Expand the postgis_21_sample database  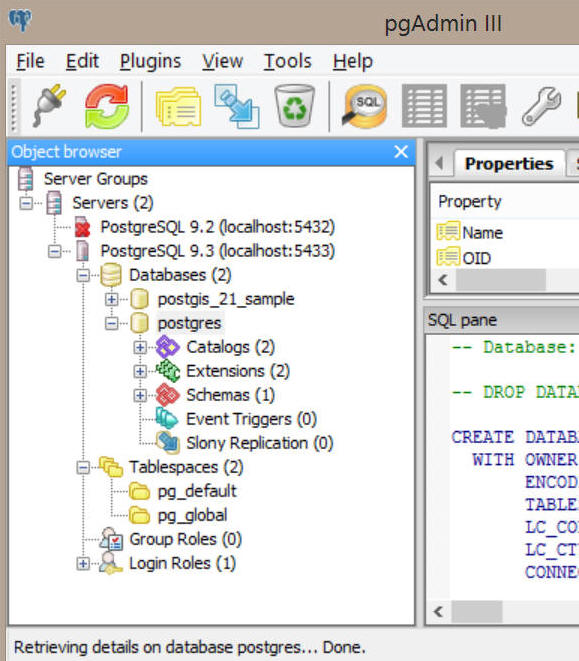point(112,300)
